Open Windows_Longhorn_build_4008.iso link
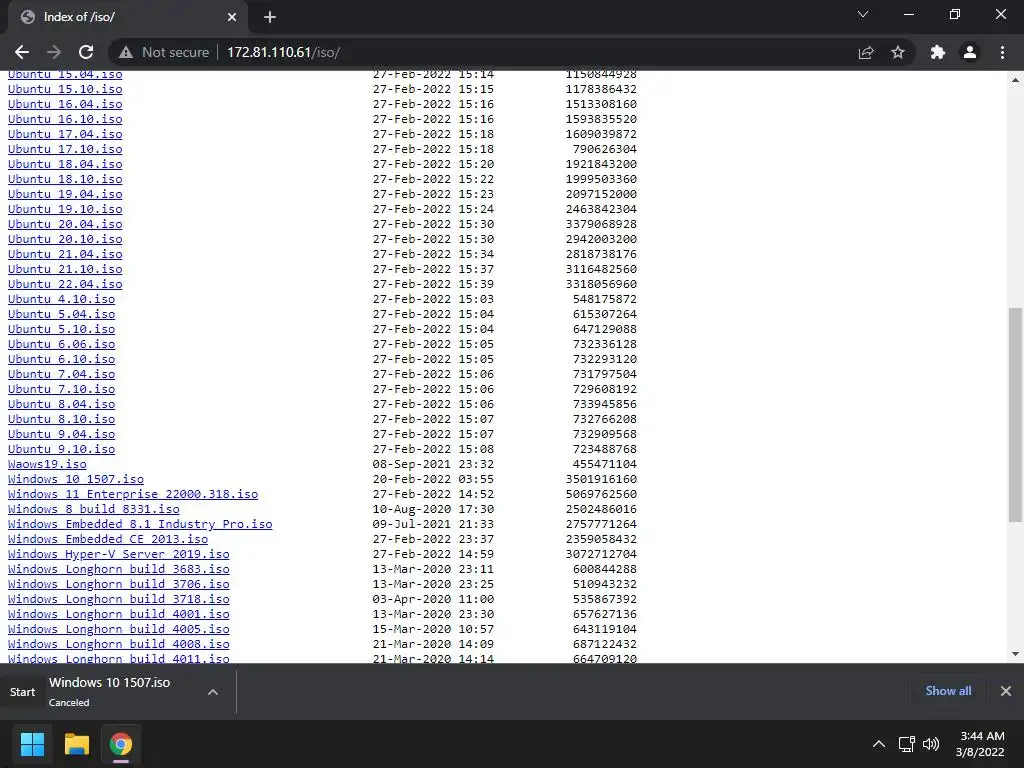The width and height of the screenshot is (1024, 768). pyautogui.click(x=118, y=645)
